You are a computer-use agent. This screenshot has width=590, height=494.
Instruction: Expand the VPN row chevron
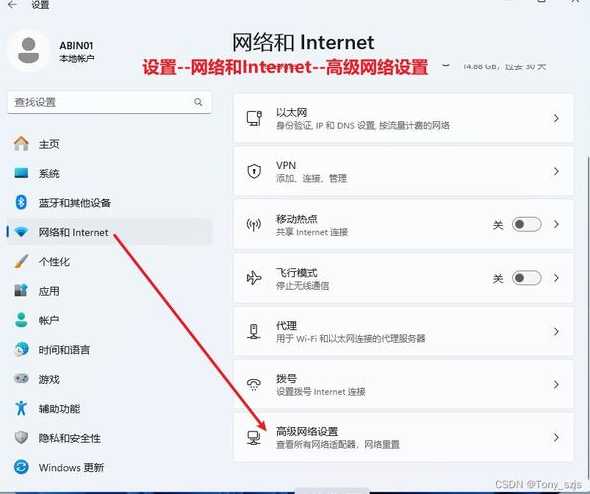pyautogui.click(x=556, y=171)
